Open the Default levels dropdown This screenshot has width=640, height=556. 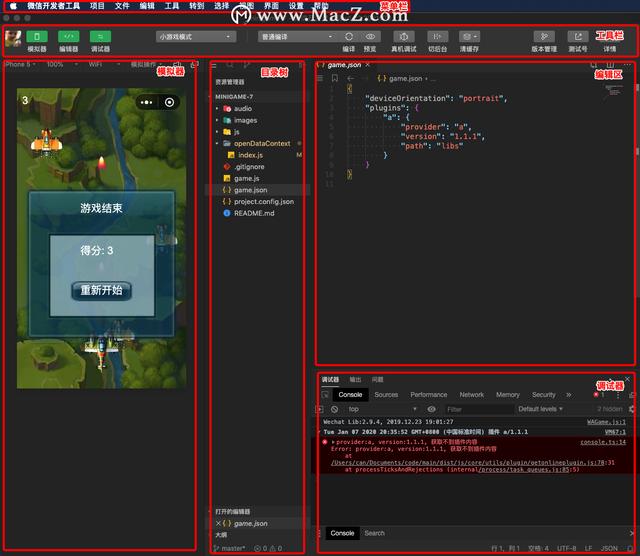[540, 409]
